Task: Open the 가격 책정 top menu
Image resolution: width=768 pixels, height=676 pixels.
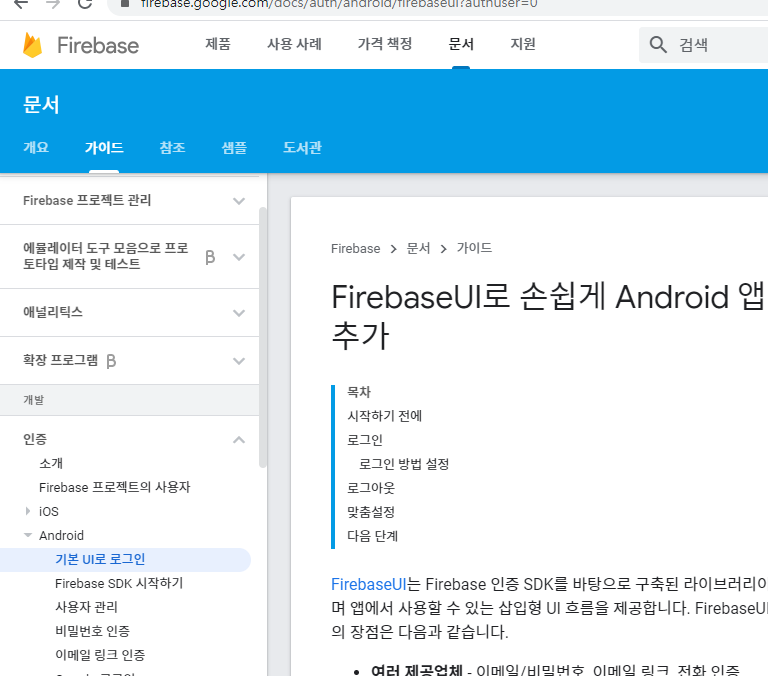Action: 384,44
